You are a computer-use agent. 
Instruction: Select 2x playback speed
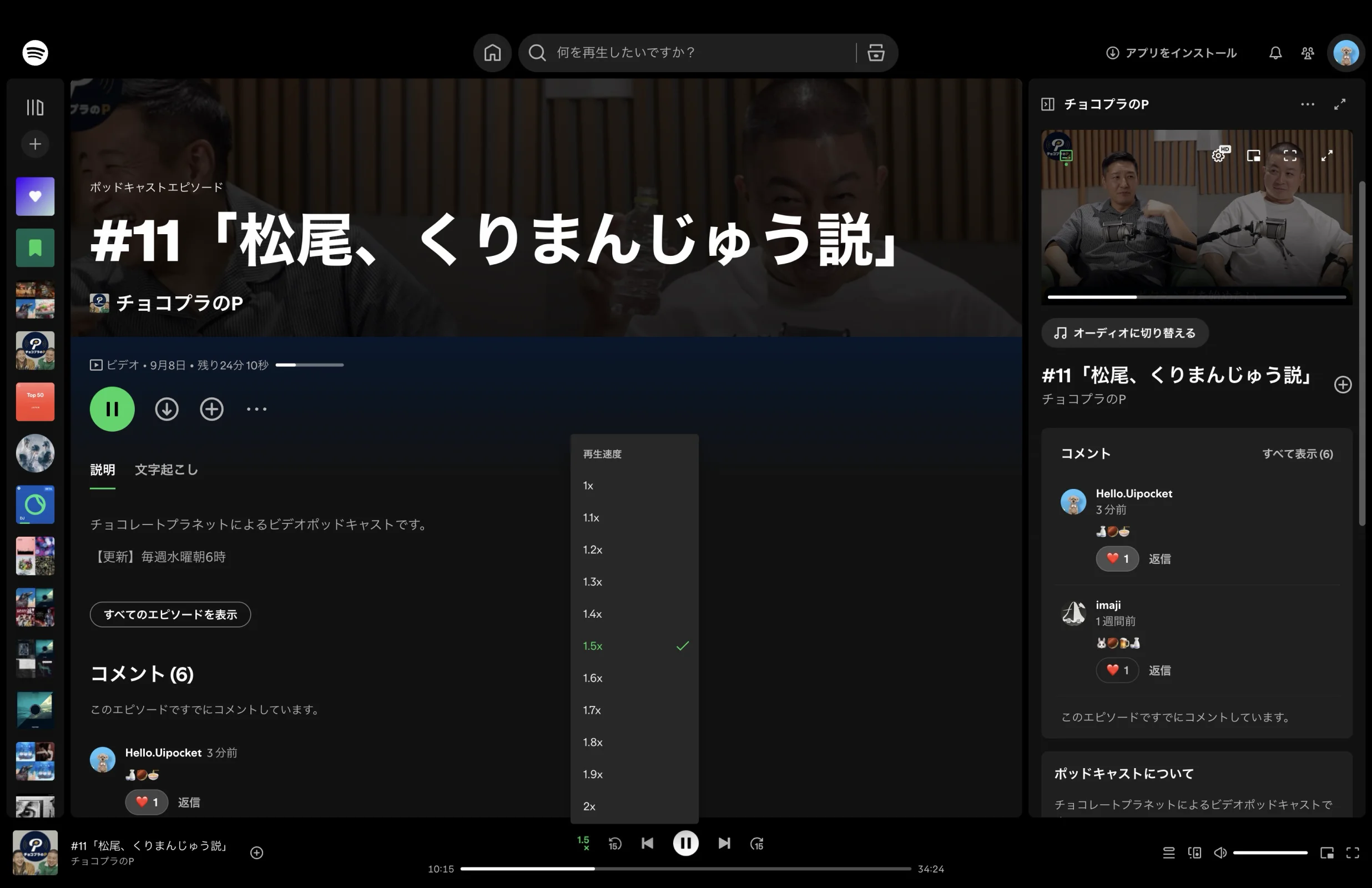(x=634, y=806)
